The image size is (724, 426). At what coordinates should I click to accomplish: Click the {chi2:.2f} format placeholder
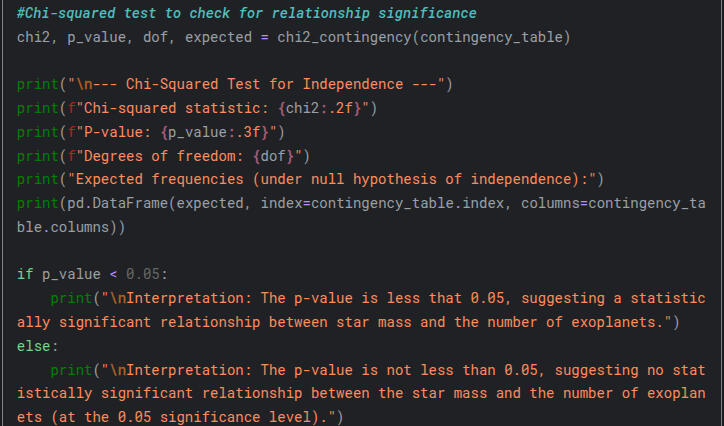coord(326,108)
